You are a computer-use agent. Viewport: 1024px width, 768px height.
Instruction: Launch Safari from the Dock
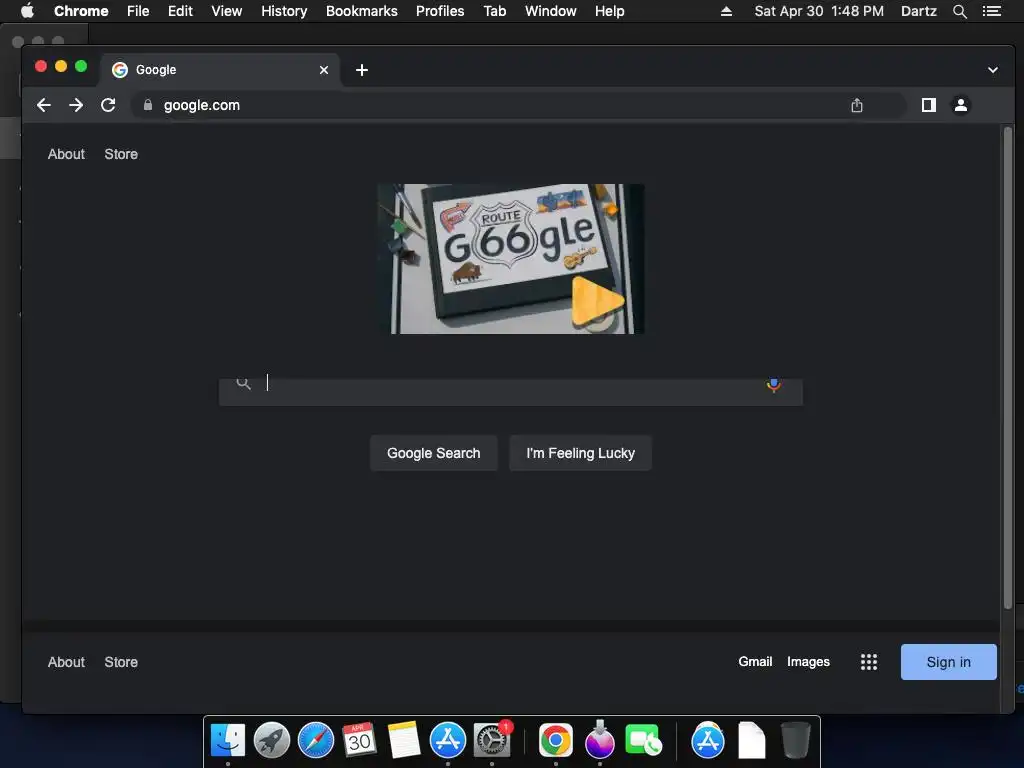[316, 741]
